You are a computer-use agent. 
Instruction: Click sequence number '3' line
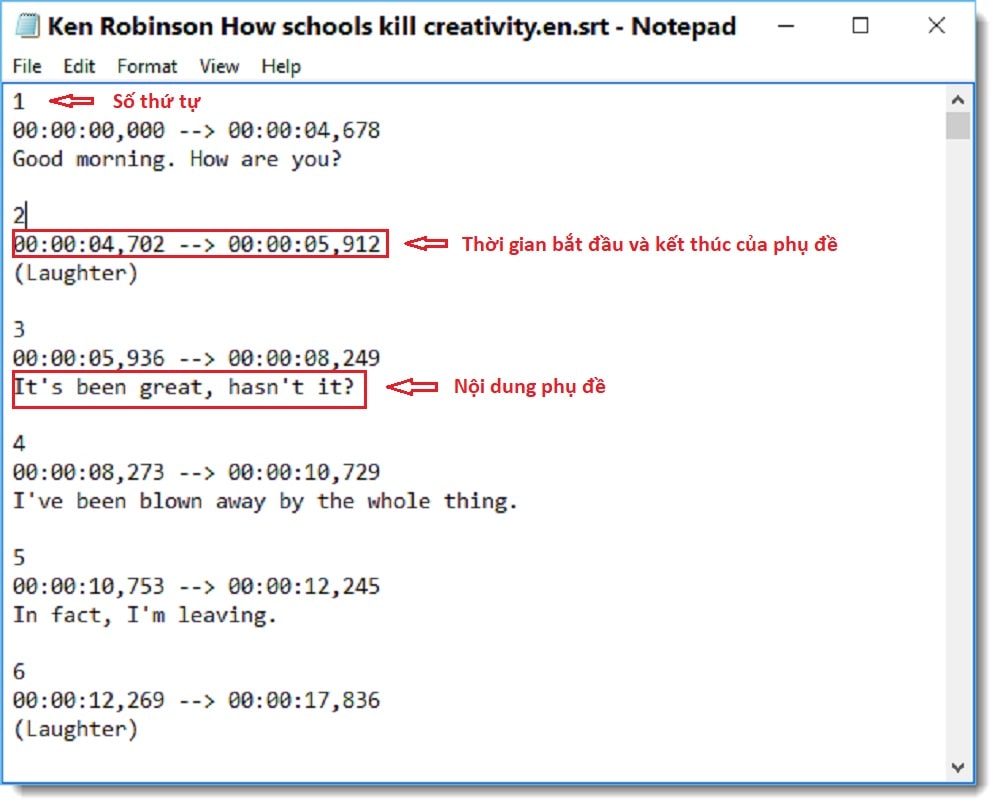(19, 330)
